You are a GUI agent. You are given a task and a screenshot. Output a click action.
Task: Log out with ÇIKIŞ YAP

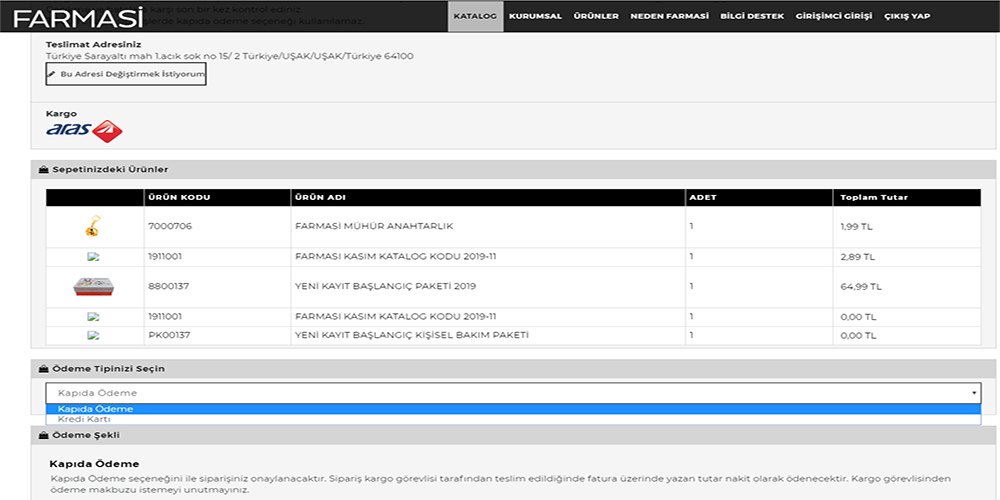tap(907, 17)
